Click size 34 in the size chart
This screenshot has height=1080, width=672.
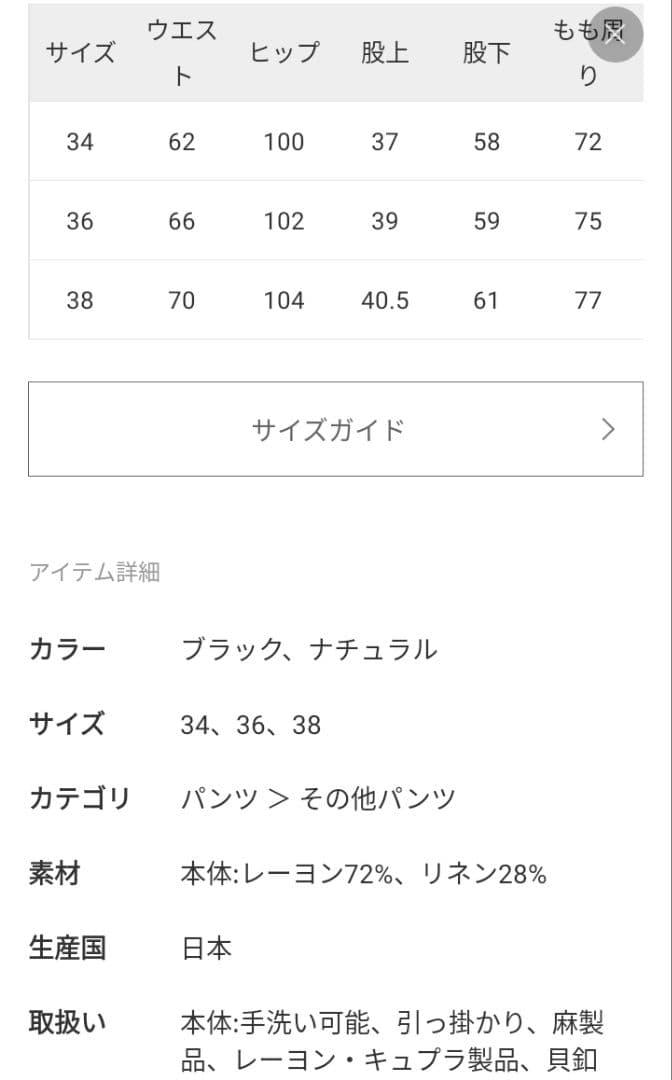point(80,142)
